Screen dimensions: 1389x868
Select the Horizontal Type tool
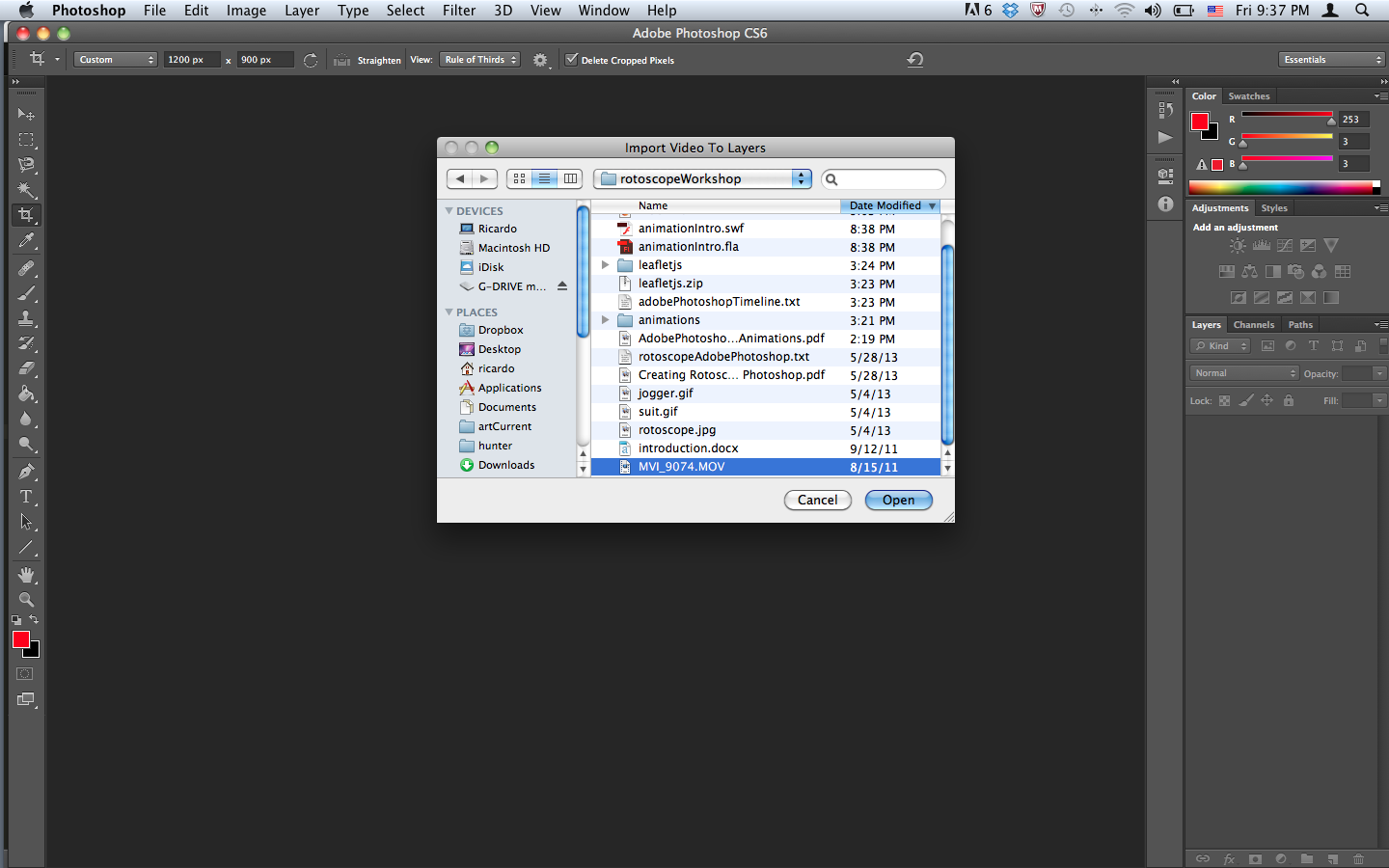[x=26, y=497]
